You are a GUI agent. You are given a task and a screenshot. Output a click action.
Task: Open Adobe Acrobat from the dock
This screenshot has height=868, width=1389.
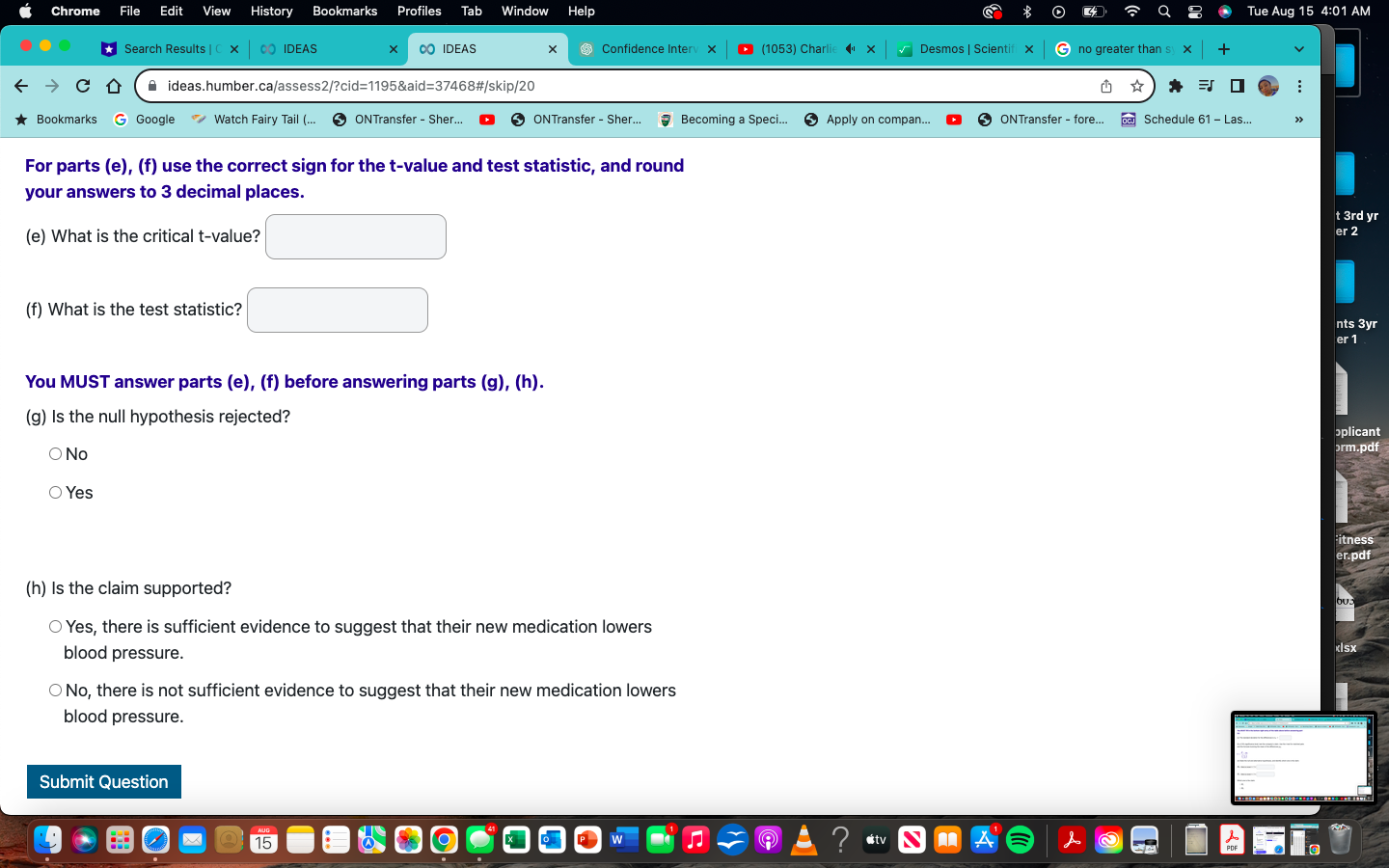[x=1072, y=840]
